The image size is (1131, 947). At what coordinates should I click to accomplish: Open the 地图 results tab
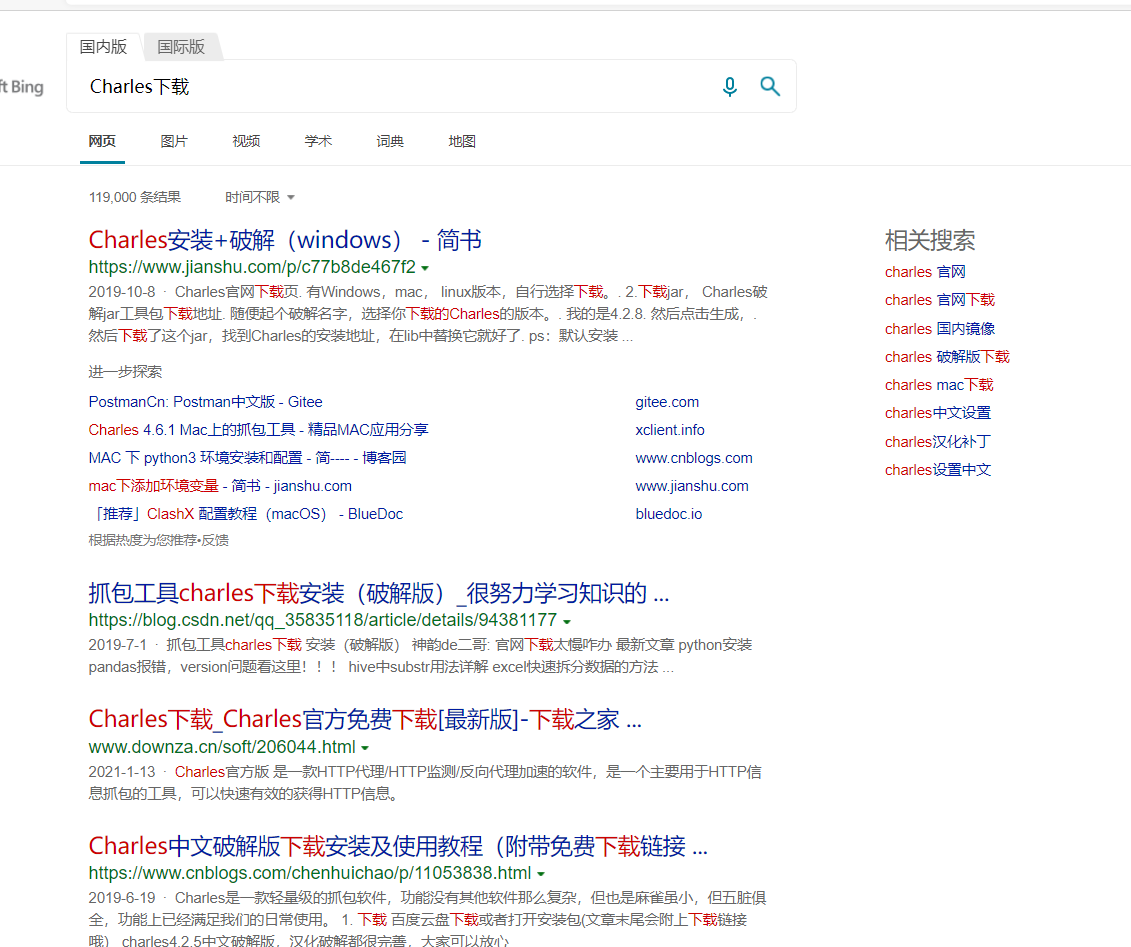pos(462,141)
